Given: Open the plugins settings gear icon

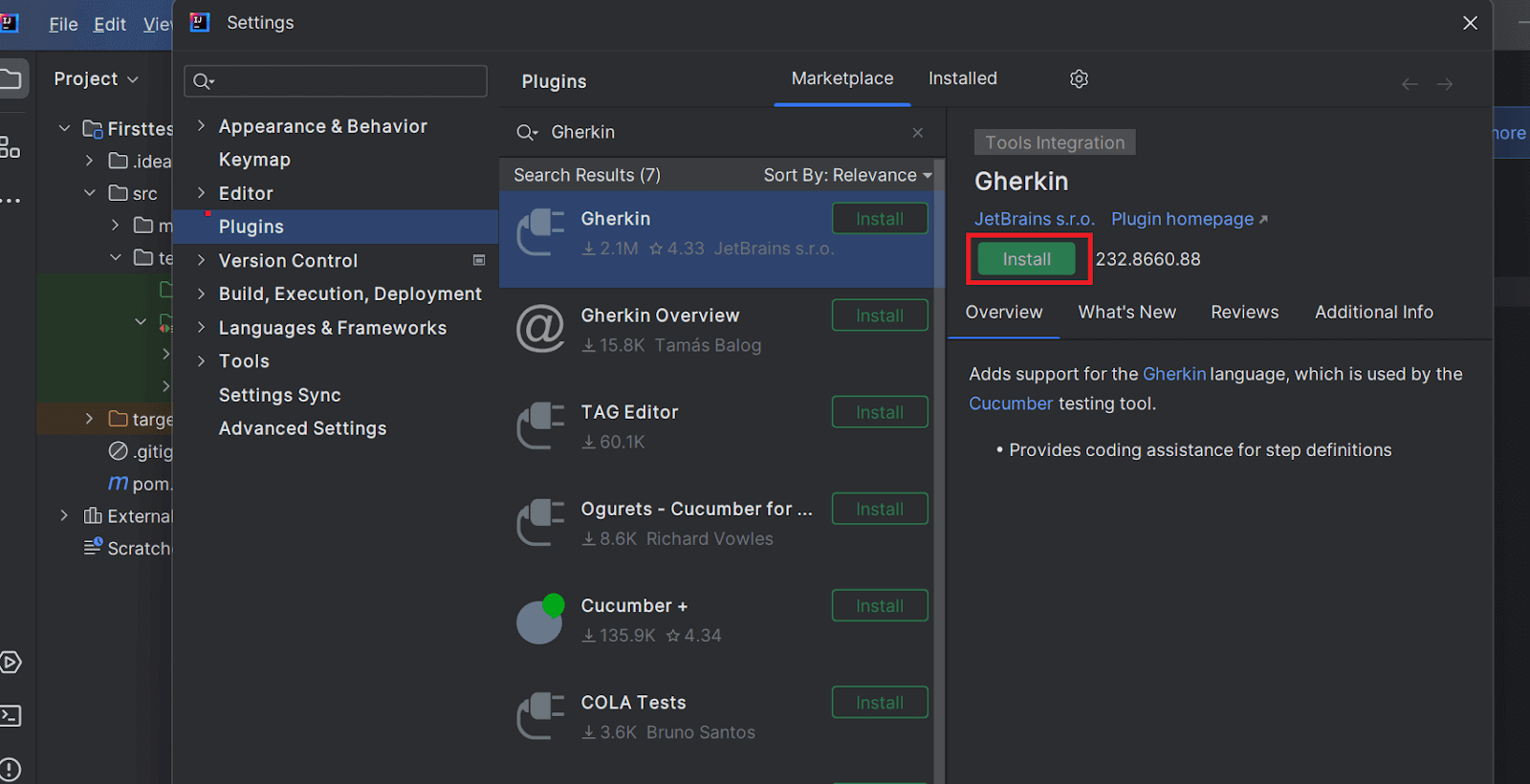Looking at the screenshot, I should [x=1079, y=79].
